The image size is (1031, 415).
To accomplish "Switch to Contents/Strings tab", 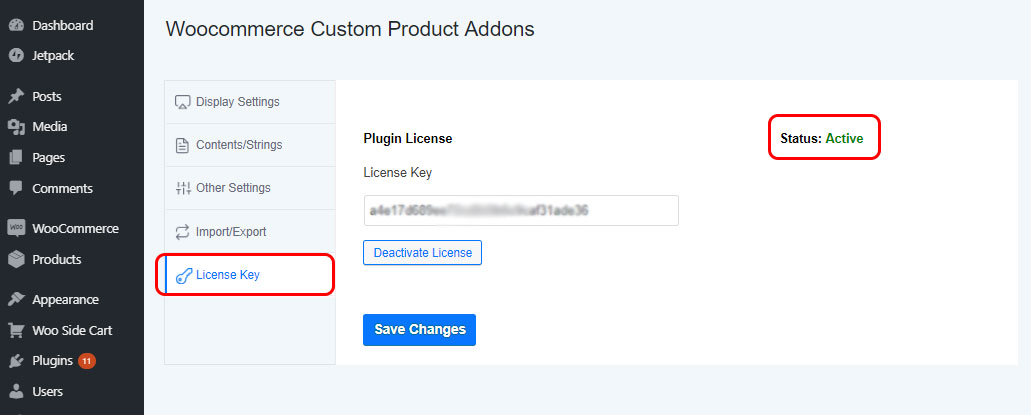I will pyautogui.click(x=250, y=145).
